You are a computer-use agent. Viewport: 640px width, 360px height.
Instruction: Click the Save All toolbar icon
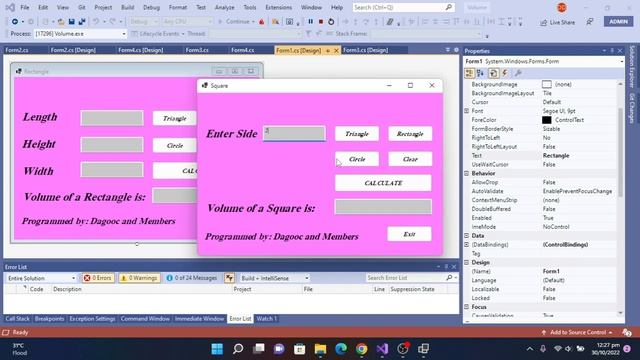(82, 22)
